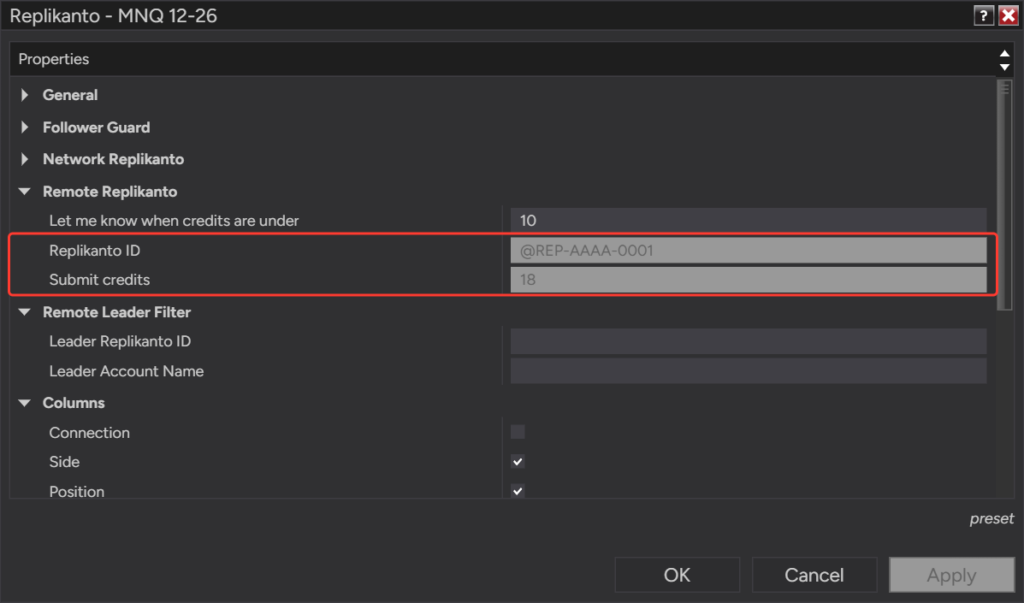Click the Replikanto ID field @REP-AAAA-0001
1024x603 pixels.
pyautogui.click(x=748, y=250)
